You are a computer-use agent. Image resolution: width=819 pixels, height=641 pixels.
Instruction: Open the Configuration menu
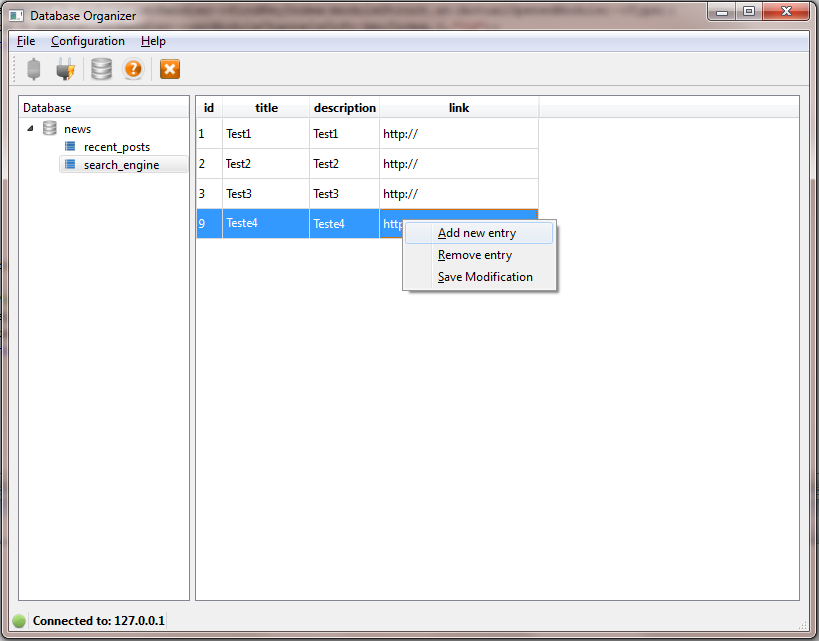pyautogui.click(x=88, y=41)
